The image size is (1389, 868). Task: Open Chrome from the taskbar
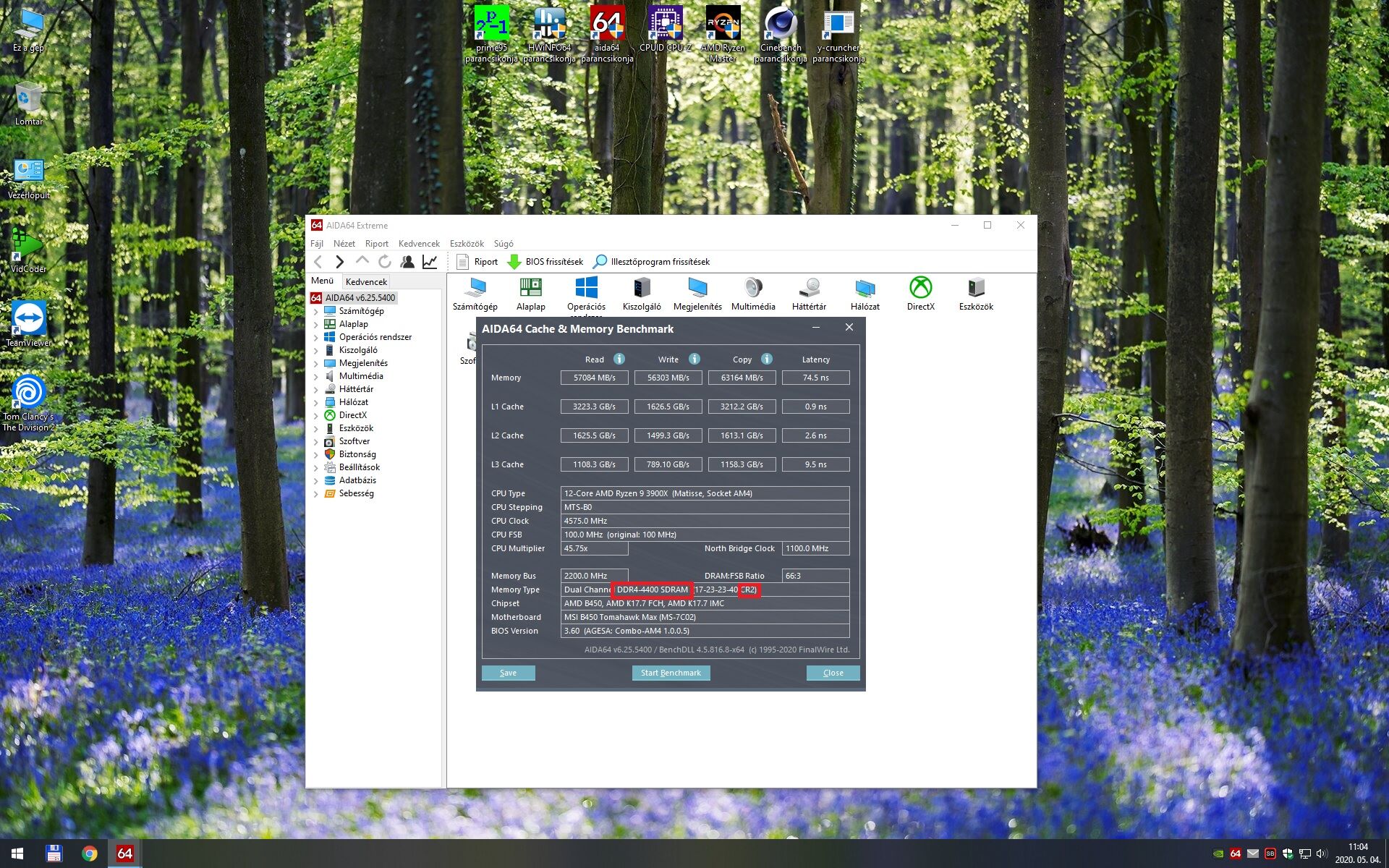click(x=89, y=854)
